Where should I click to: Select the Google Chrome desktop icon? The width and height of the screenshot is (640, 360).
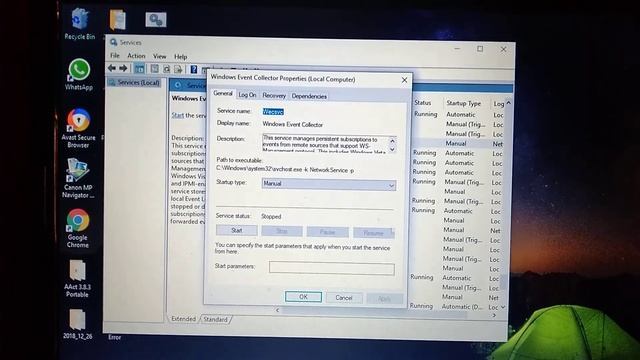pyautogui.click(x=78, y=228)
